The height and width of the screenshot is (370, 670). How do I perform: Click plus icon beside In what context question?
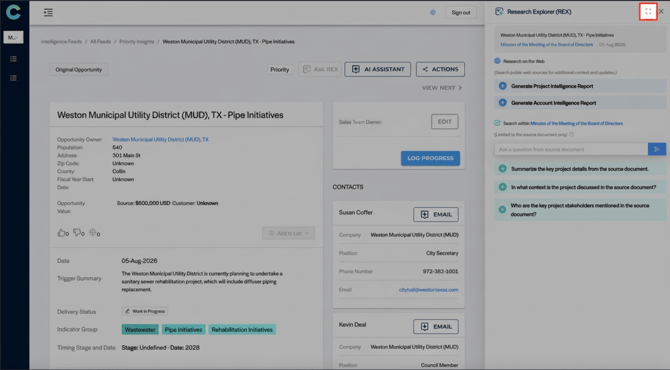502,187
